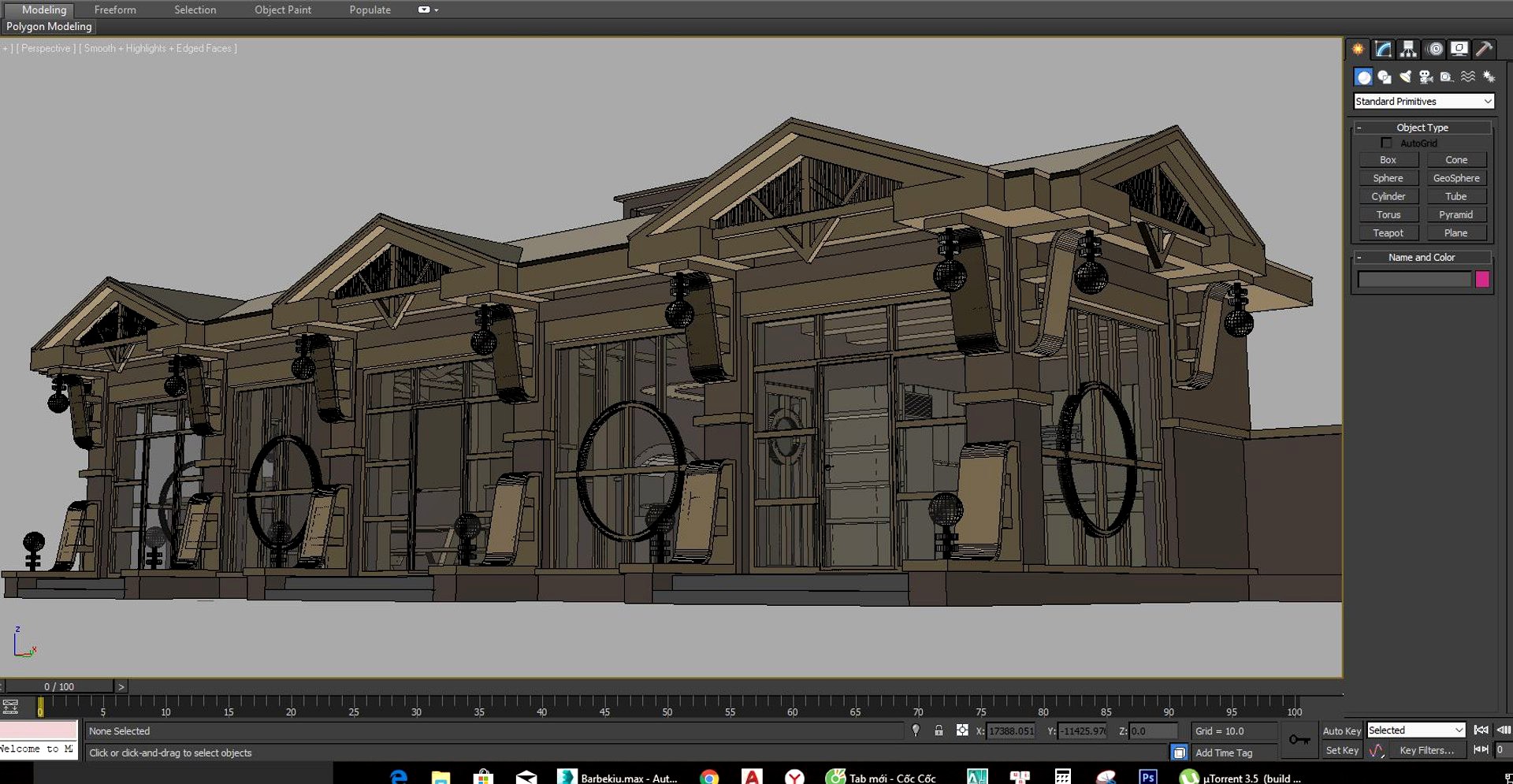Toggle Key Mode playback control
The width and height of the screenshot is (1513, 784).
coord(1481,749)
